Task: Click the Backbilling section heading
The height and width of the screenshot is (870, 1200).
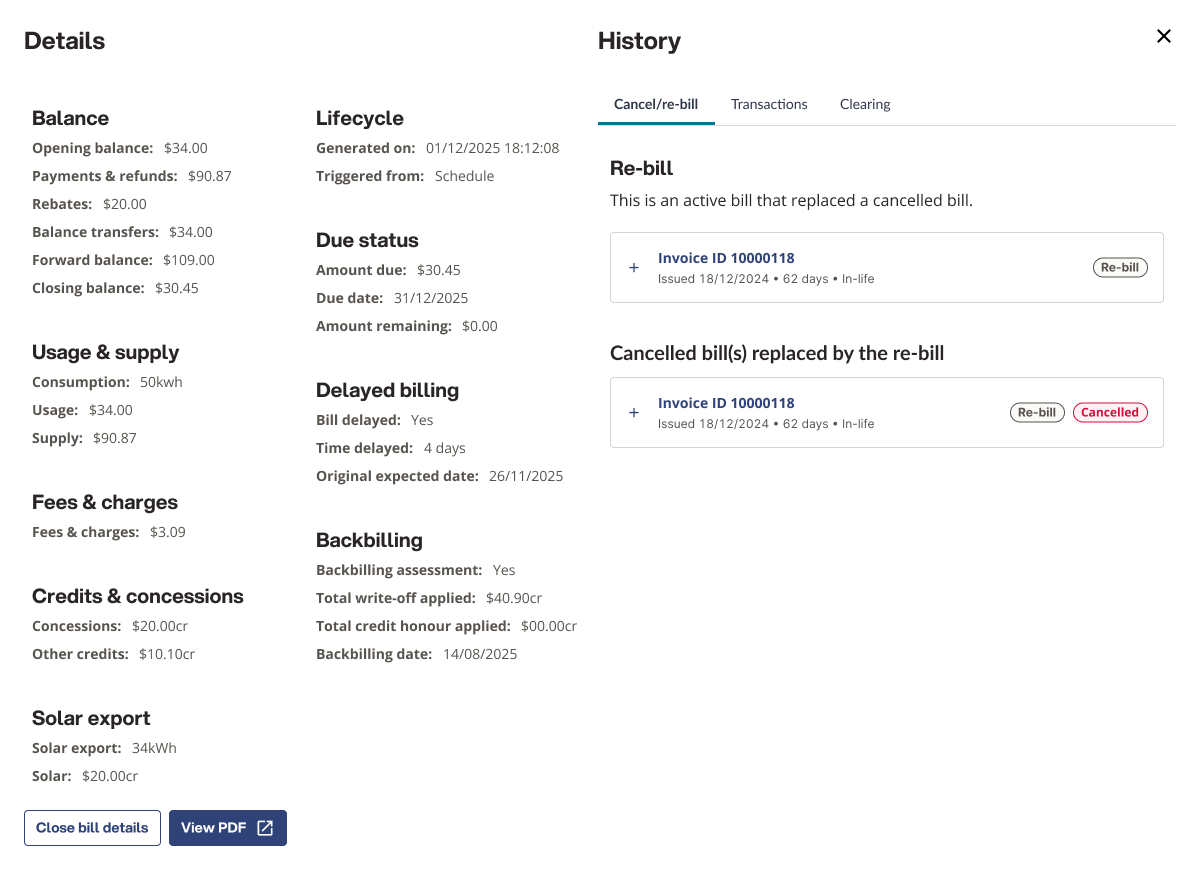Action: point(369,541)
